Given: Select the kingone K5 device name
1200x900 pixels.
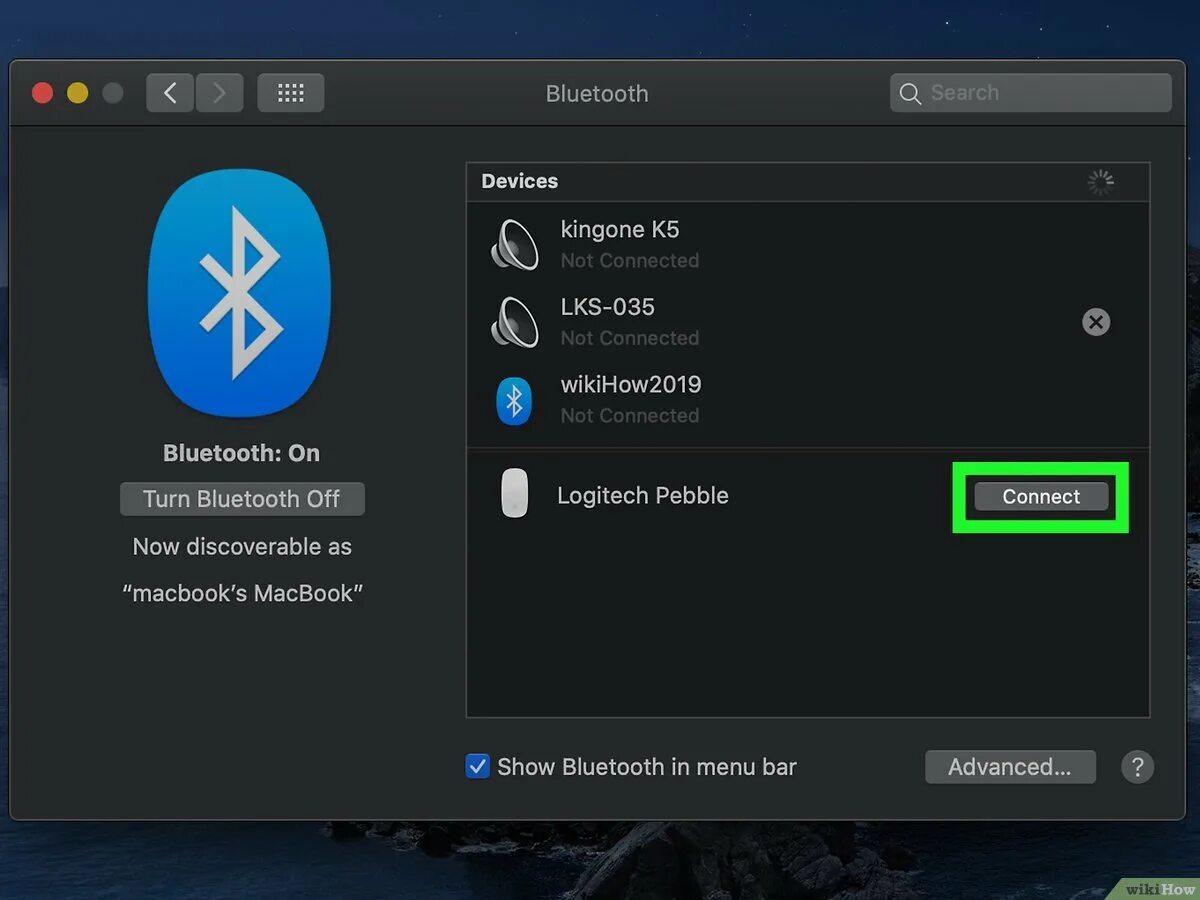Looking at the screenshot, I should pyautogui.click(x=620, y=229).
